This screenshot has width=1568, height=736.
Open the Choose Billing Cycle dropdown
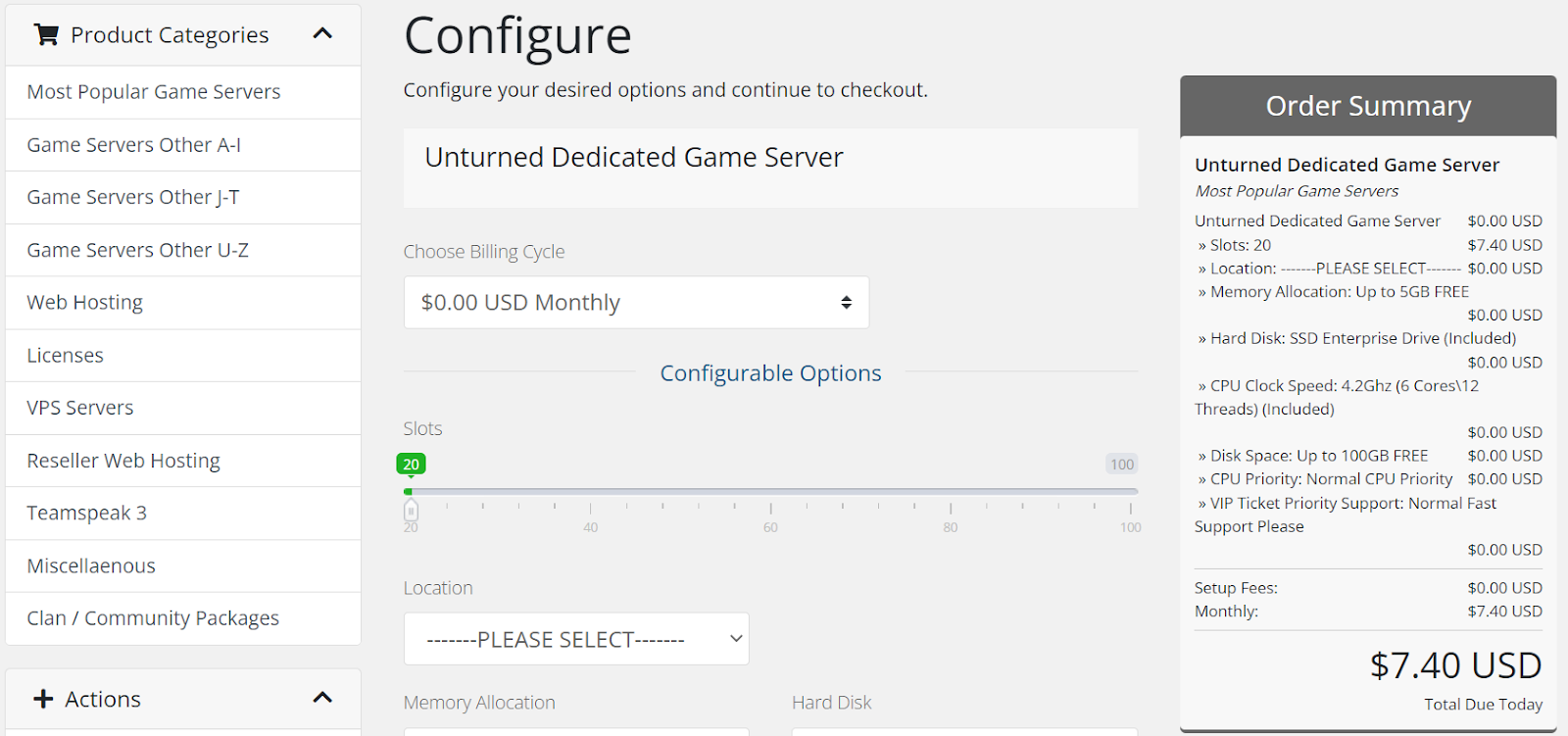(636, 303)
